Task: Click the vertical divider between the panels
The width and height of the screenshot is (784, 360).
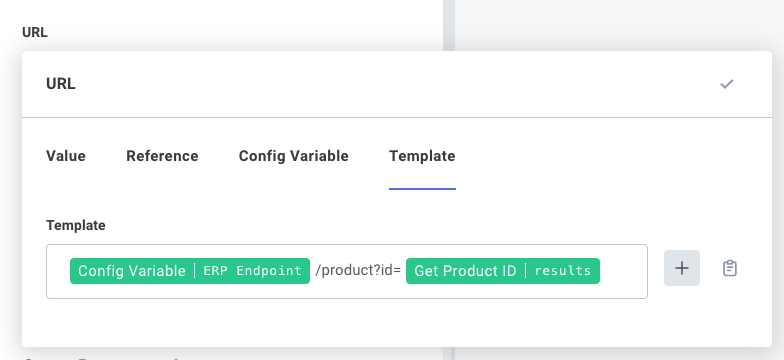Action: [448, 25]
